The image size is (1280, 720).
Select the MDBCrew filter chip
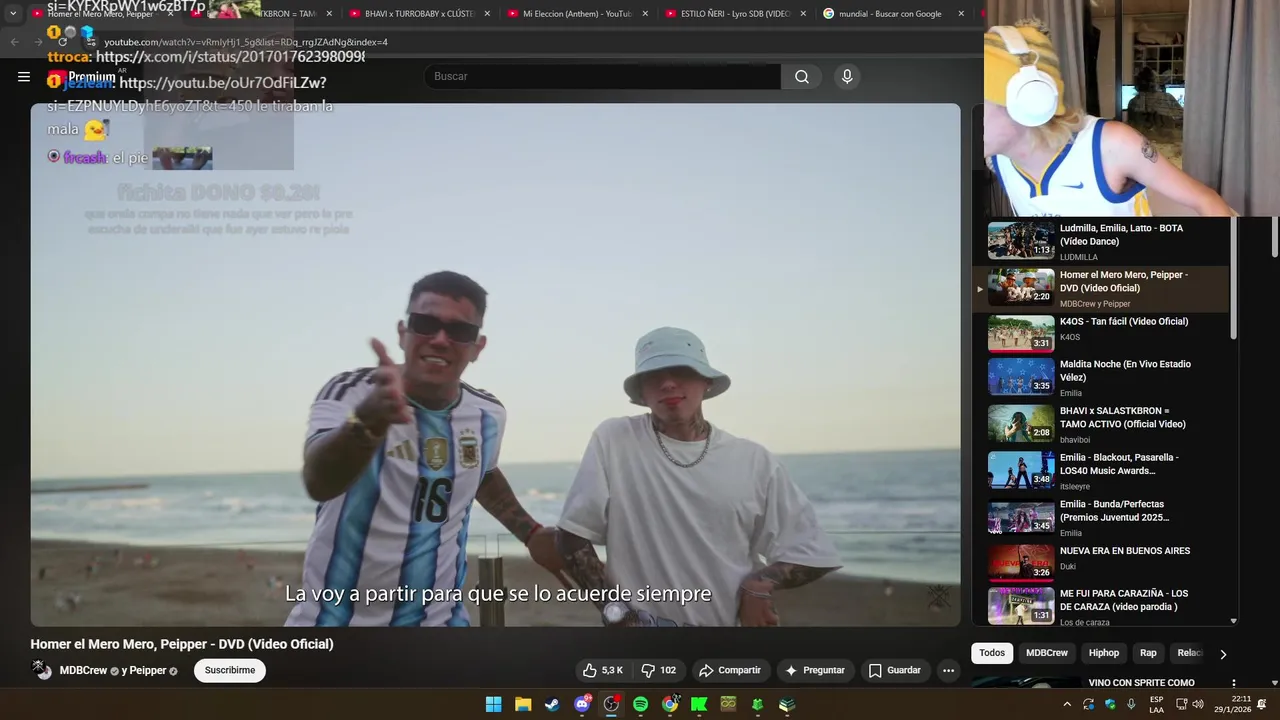coord(1047,653)
